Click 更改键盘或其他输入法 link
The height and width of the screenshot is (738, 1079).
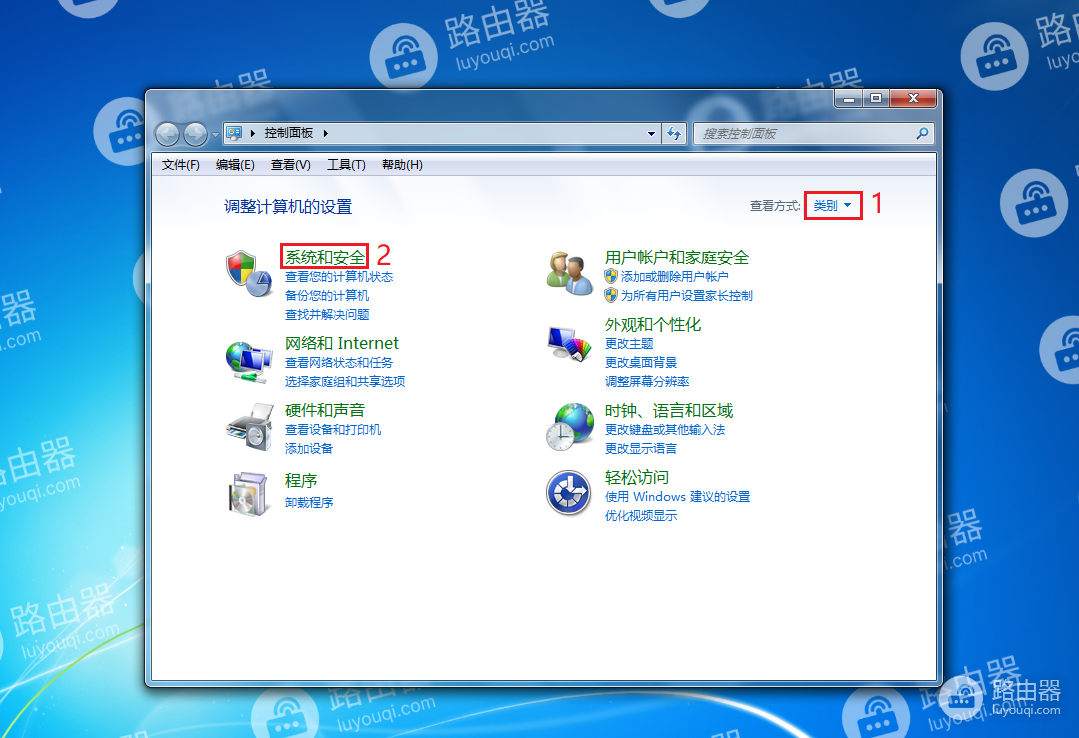coord(665,430)
